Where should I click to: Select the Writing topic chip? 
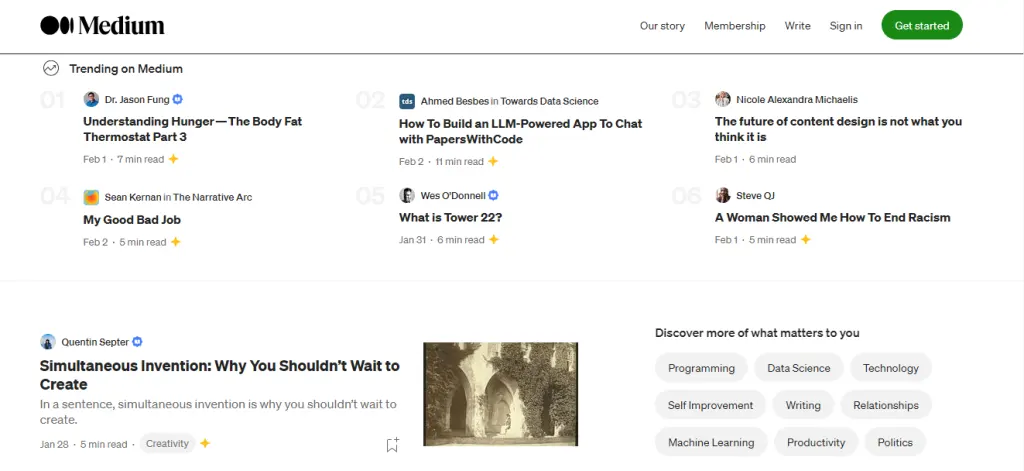point(803,405)
